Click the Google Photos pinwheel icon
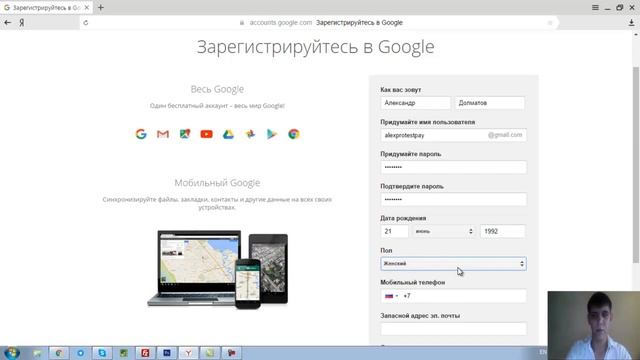The image size is (640, 360). (250, 134)
